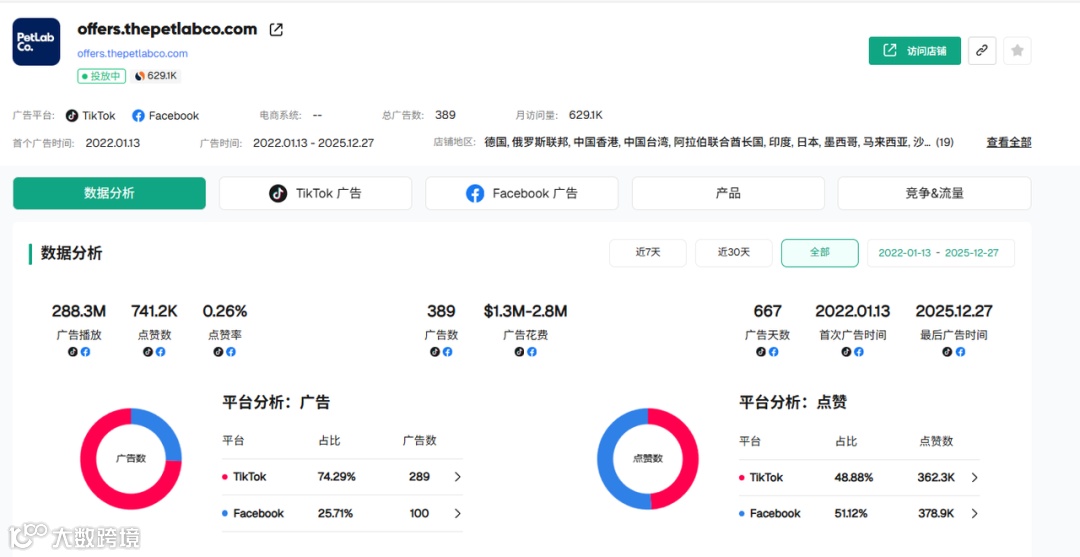Click the 74.29% TikTok ad share

tap(337, 476)
